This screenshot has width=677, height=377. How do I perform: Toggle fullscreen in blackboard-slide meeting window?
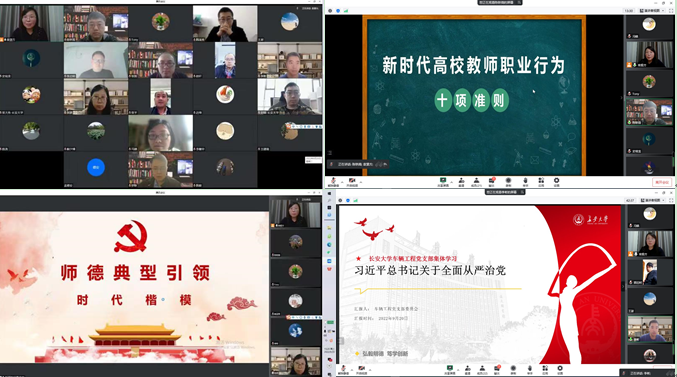pos(671,10)
